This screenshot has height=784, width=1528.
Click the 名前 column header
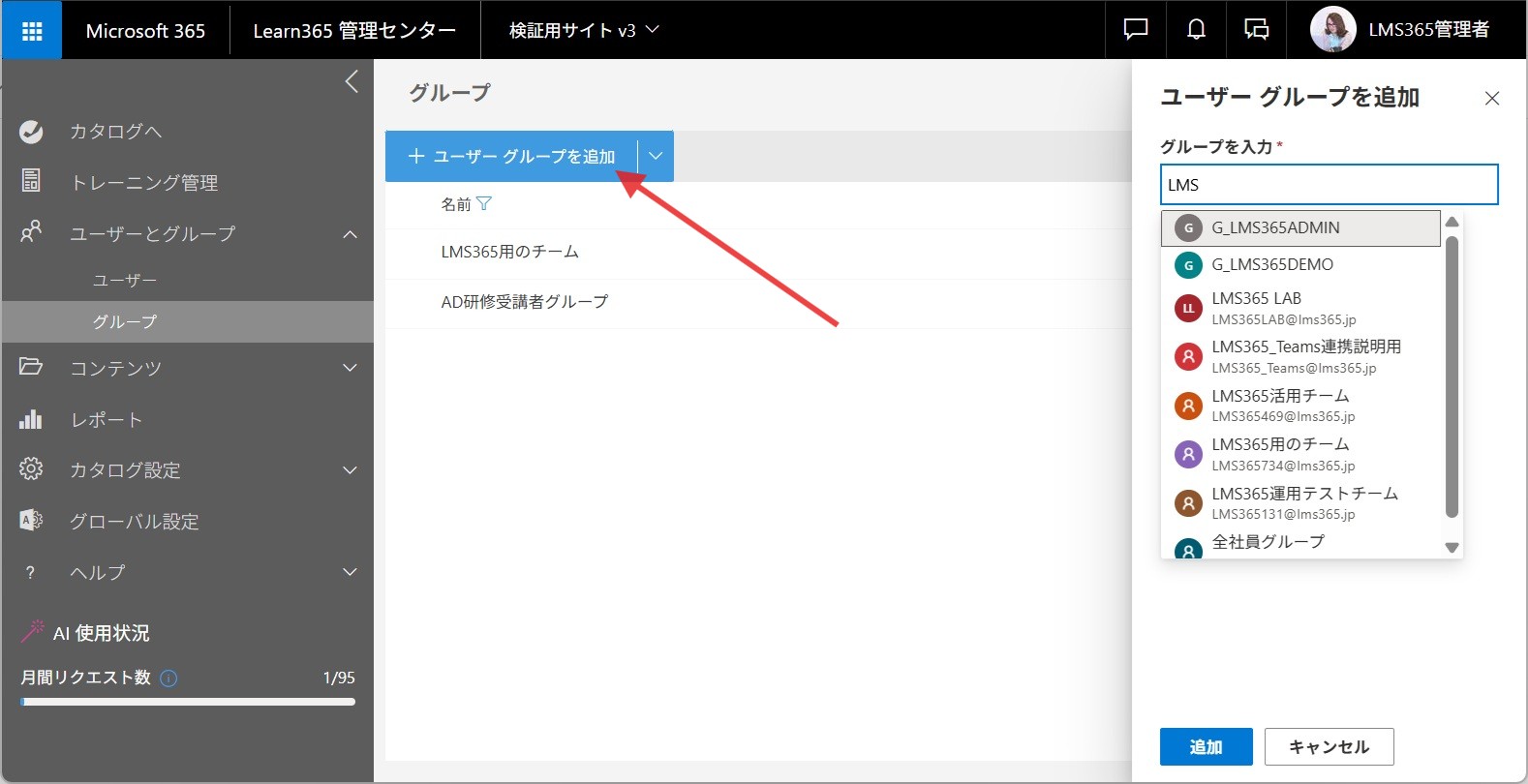[456, 204]
